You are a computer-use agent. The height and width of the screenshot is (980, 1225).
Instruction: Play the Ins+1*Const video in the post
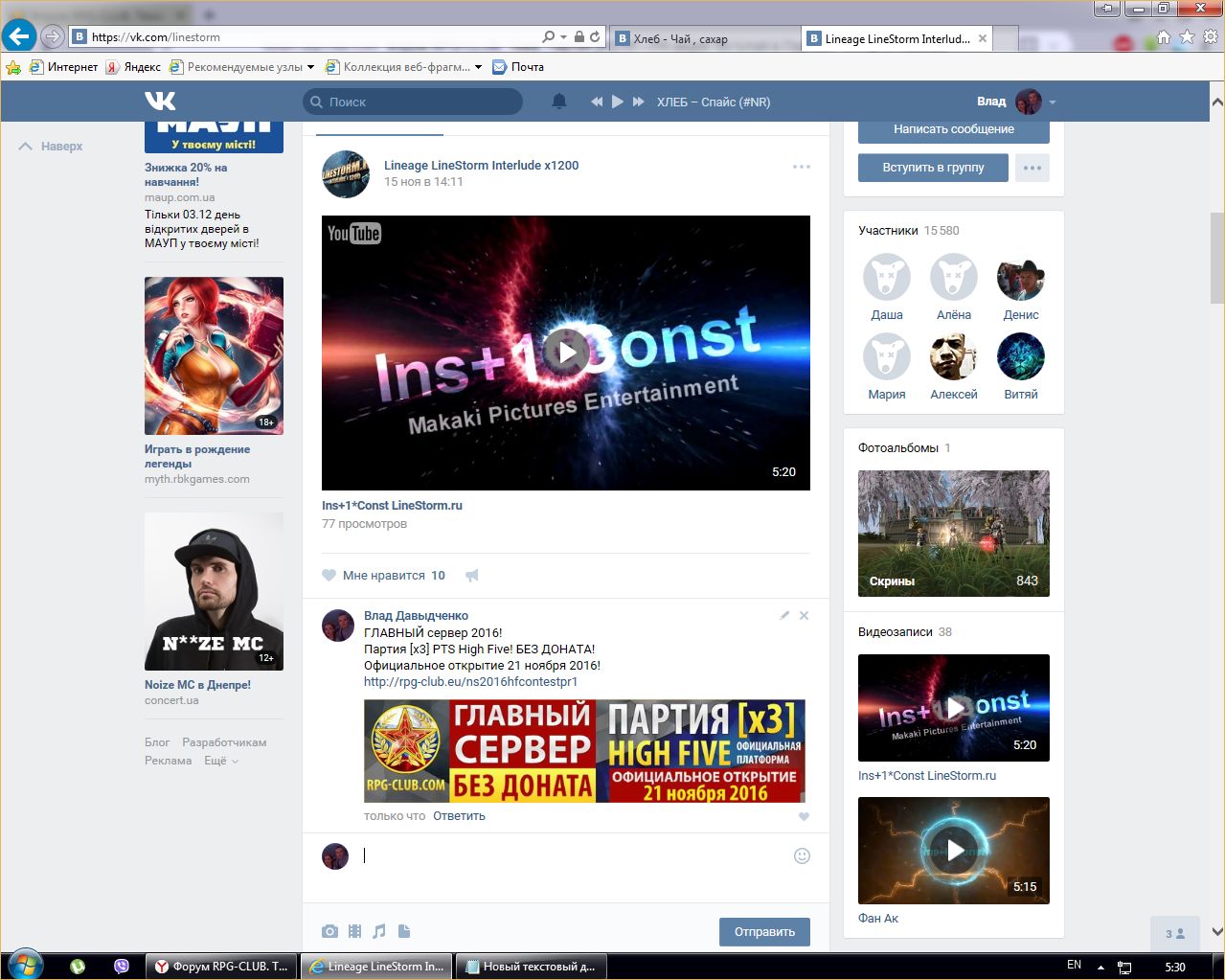point(566,353)
